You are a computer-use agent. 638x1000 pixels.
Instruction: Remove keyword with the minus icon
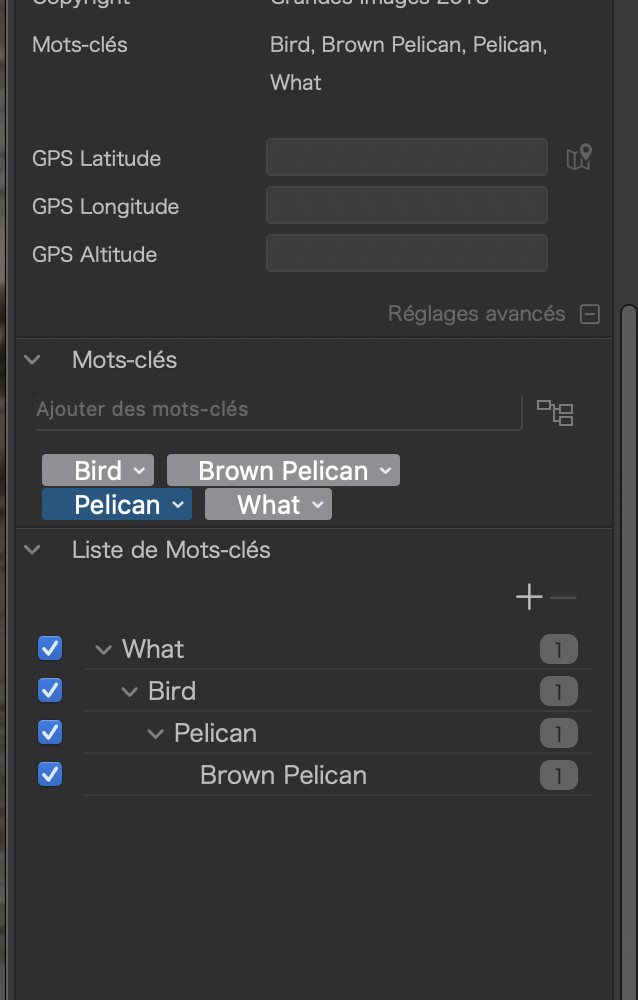563,598
